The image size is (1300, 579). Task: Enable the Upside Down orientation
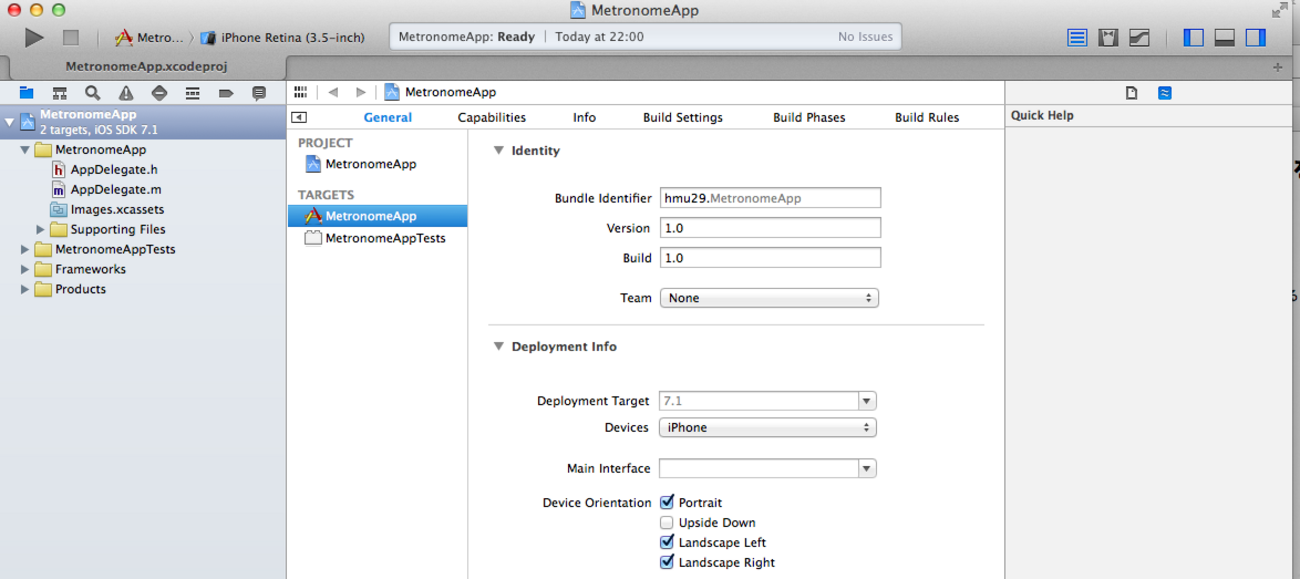667,522
